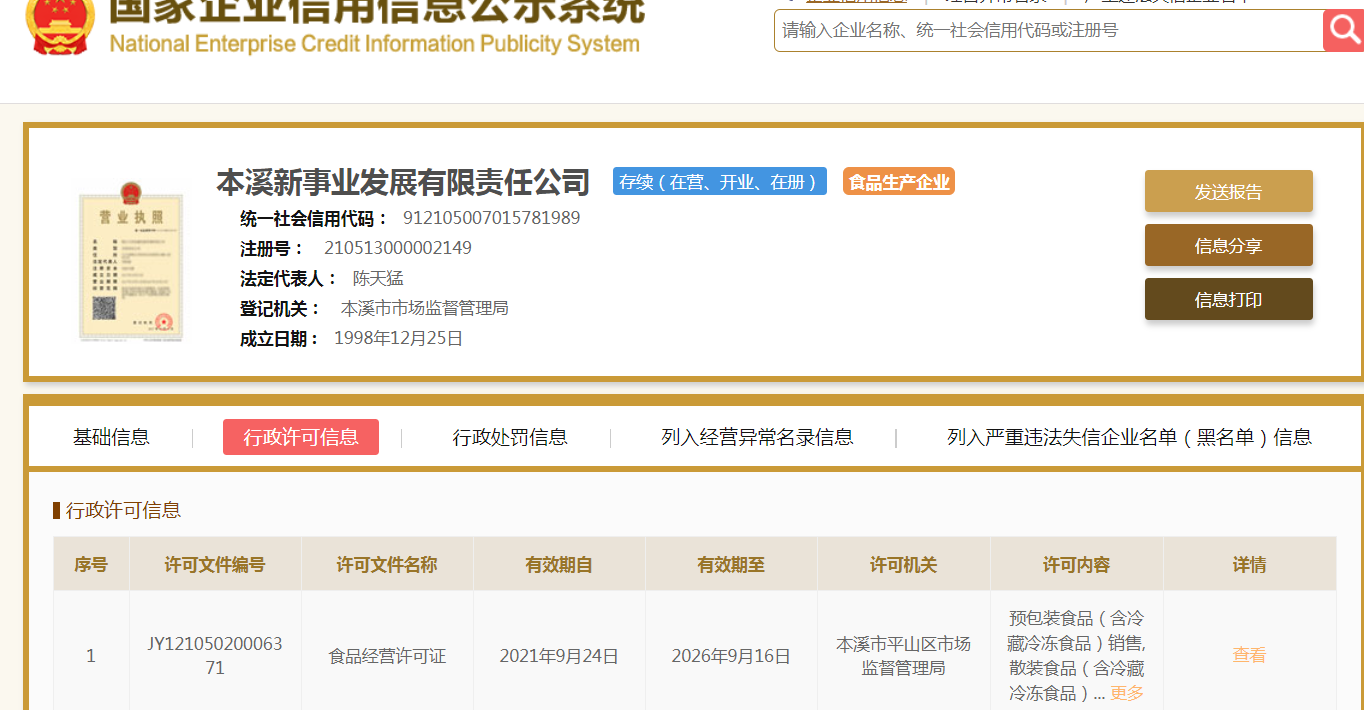The image size is (1364, 710).
Task: Focus the enterprise name search field
Action: (x=1048, y=31)
